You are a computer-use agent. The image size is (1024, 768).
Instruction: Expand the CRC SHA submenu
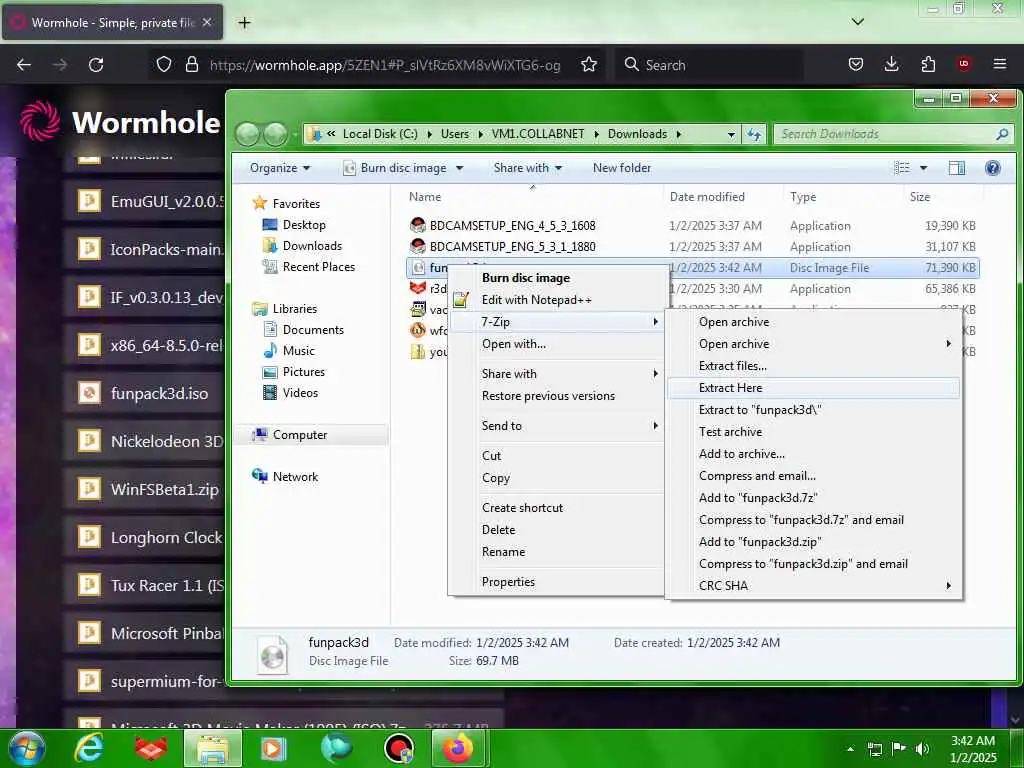click(x=813, y=586)
